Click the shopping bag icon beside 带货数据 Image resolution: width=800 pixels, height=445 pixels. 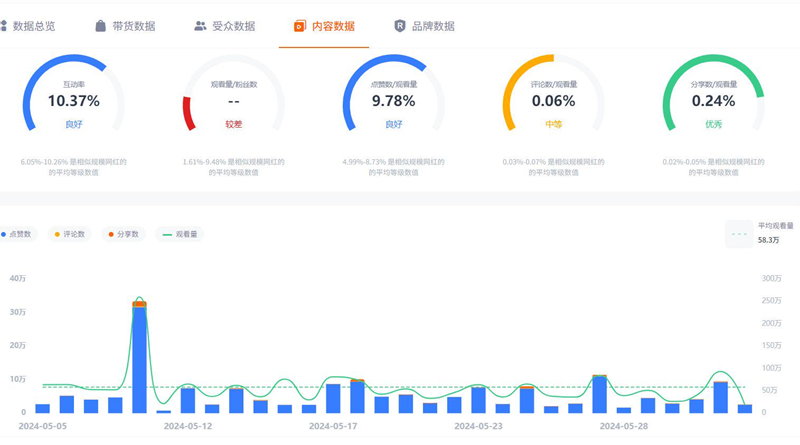pos(101,26)
